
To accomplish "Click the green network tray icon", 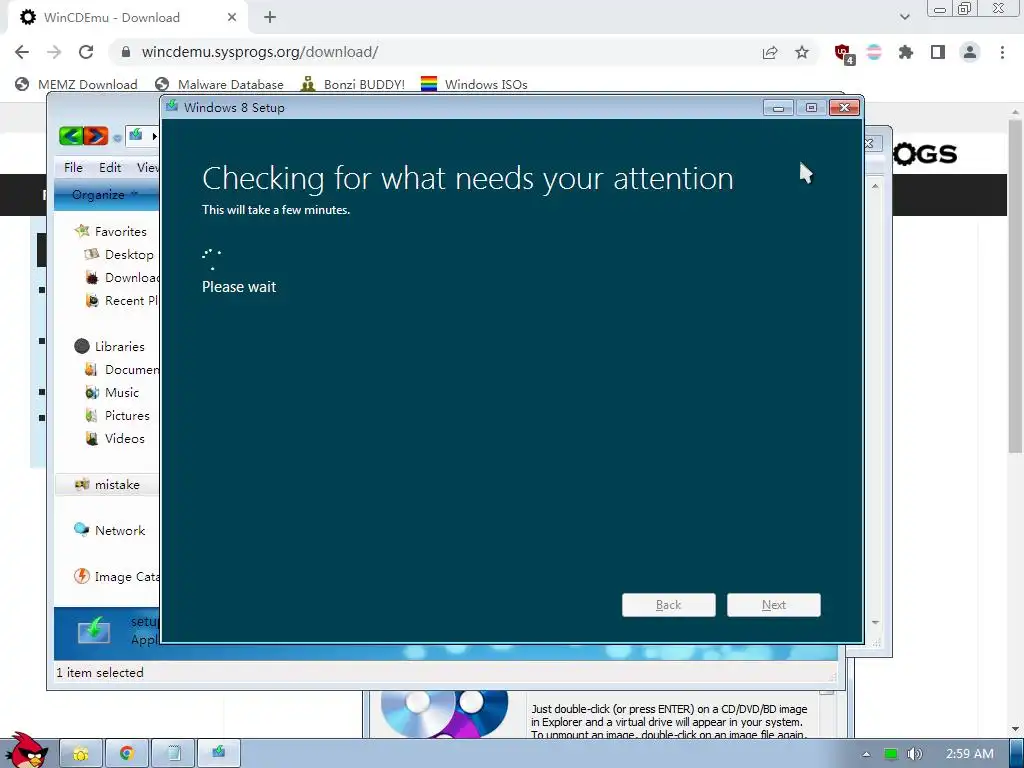I will click(x=890, y=754).
